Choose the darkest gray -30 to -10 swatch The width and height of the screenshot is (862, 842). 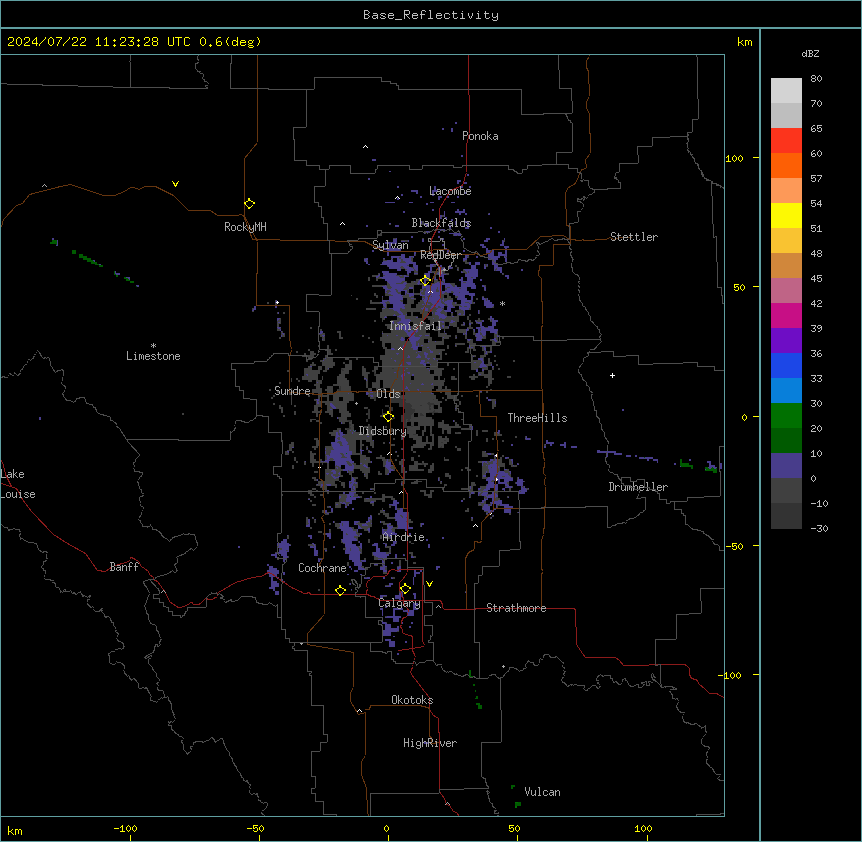[786, 516]
